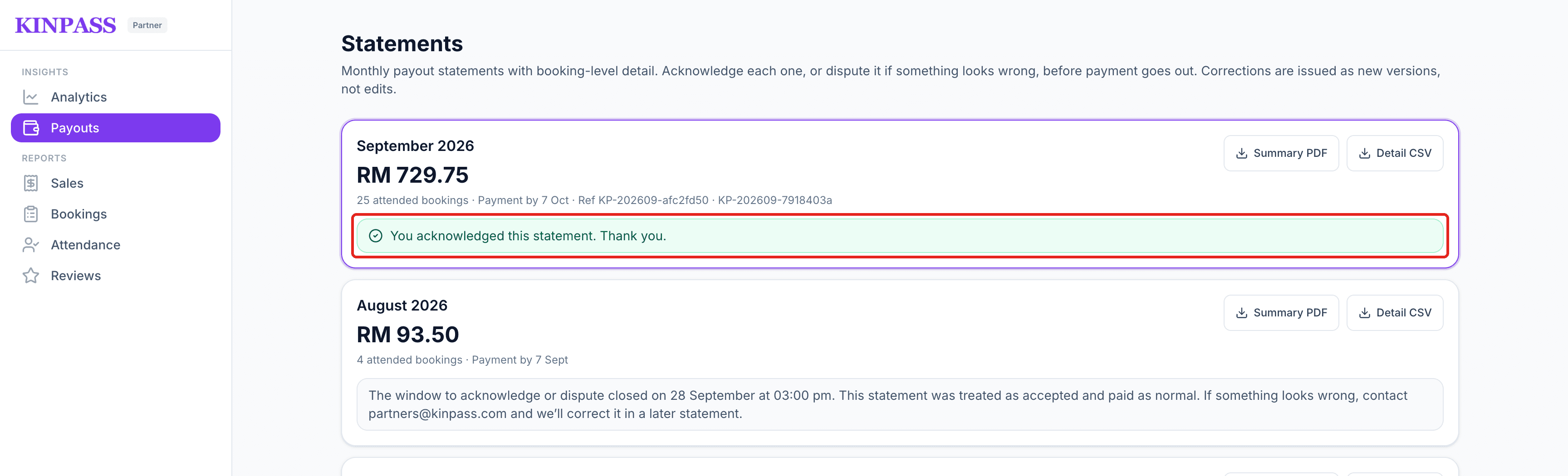This screenshot has height=476, width=1568.
Task: Click the September 2026 statement heading
Action: (x=415, y=146)
